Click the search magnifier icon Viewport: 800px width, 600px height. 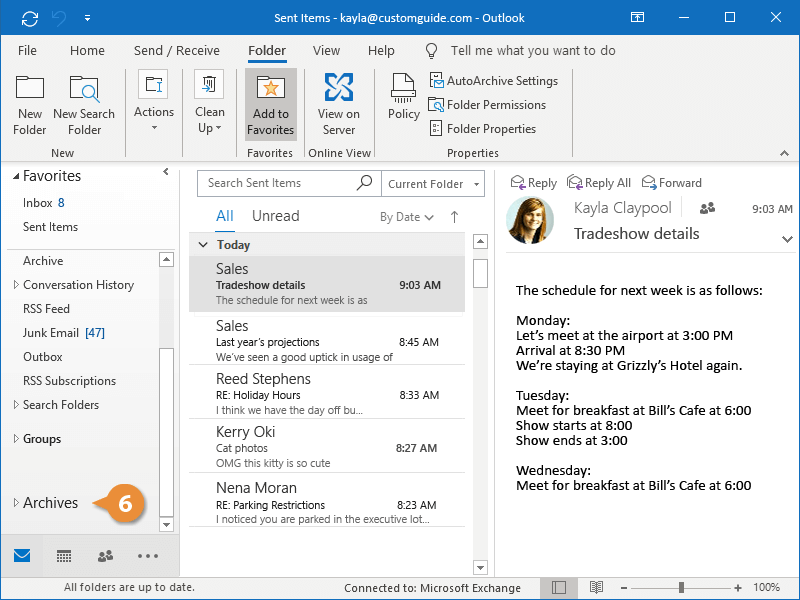[x=364, y=182]
